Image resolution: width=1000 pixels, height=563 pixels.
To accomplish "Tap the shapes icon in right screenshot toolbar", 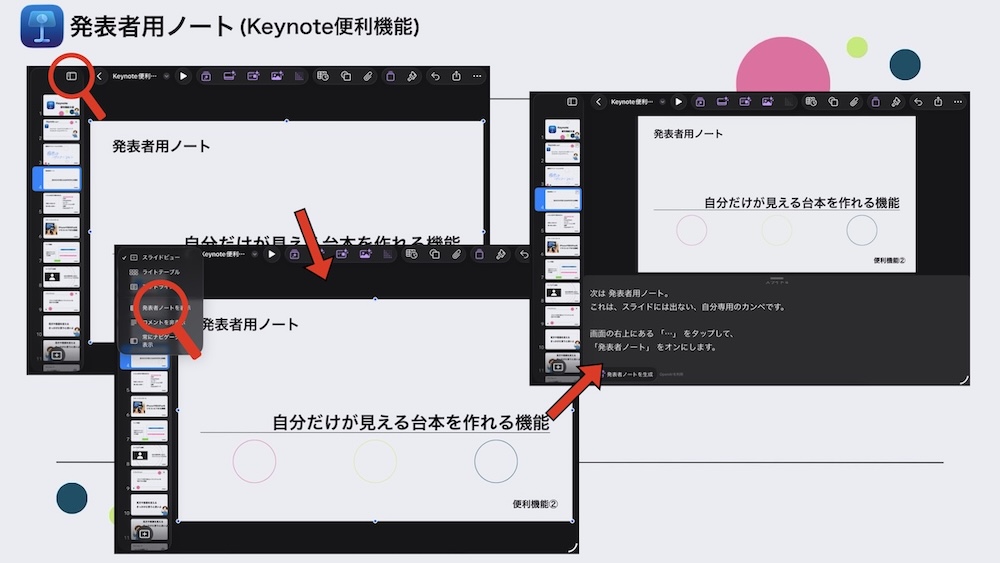I will pyautogui.click(x=833, y=101).
